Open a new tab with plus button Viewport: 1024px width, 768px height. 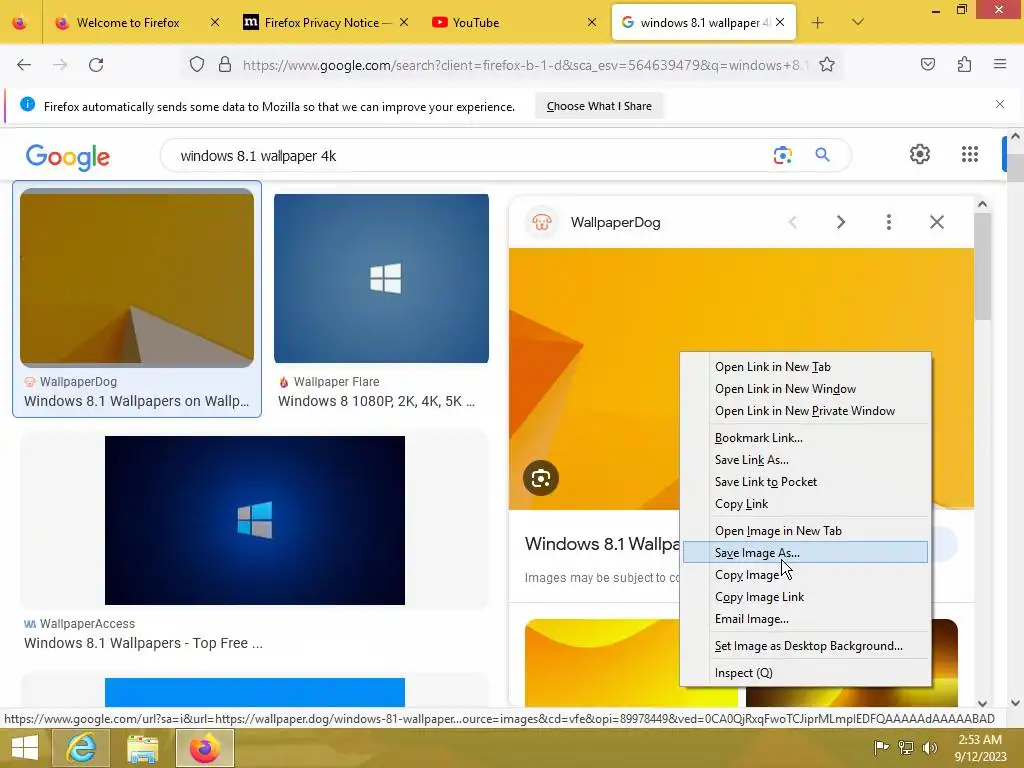coord(818,23)
